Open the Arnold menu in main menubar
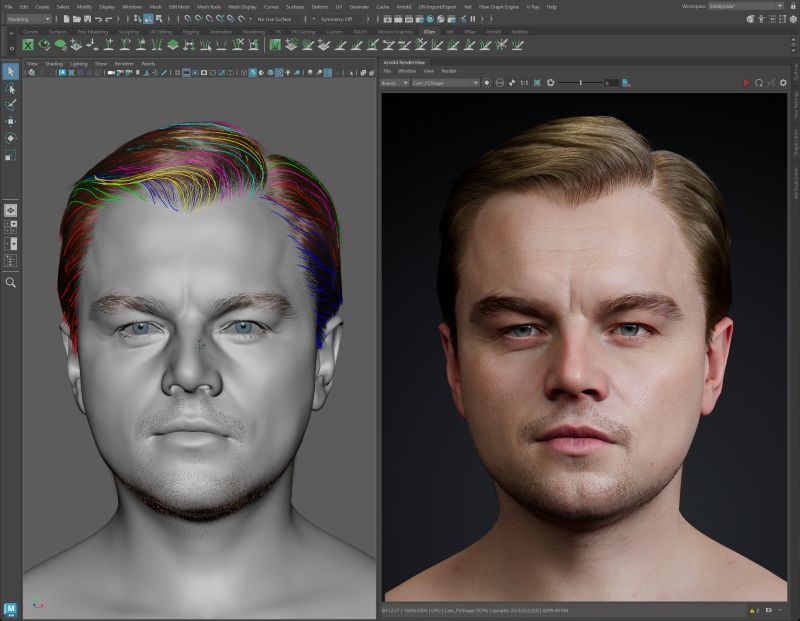Viewport: 800px width, 621px height. click(404, 7)
